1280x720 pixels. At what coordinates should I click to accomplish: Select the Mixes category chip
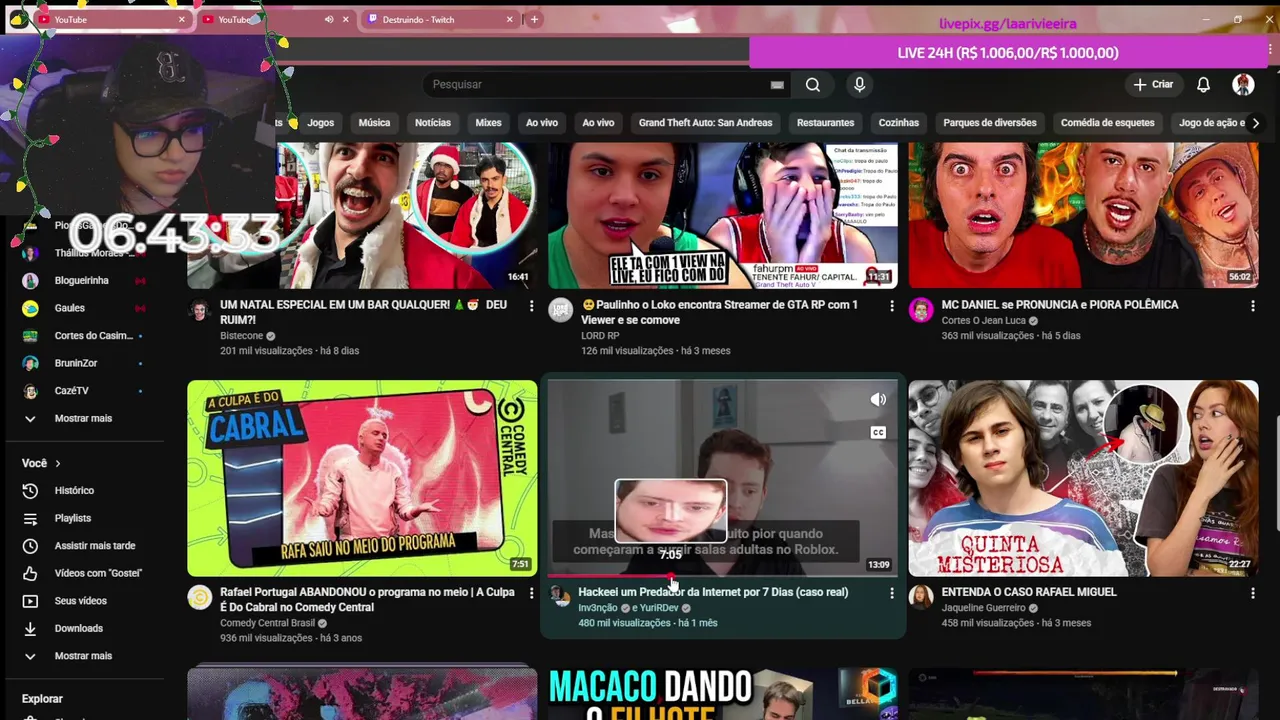[x=488, y=123]
